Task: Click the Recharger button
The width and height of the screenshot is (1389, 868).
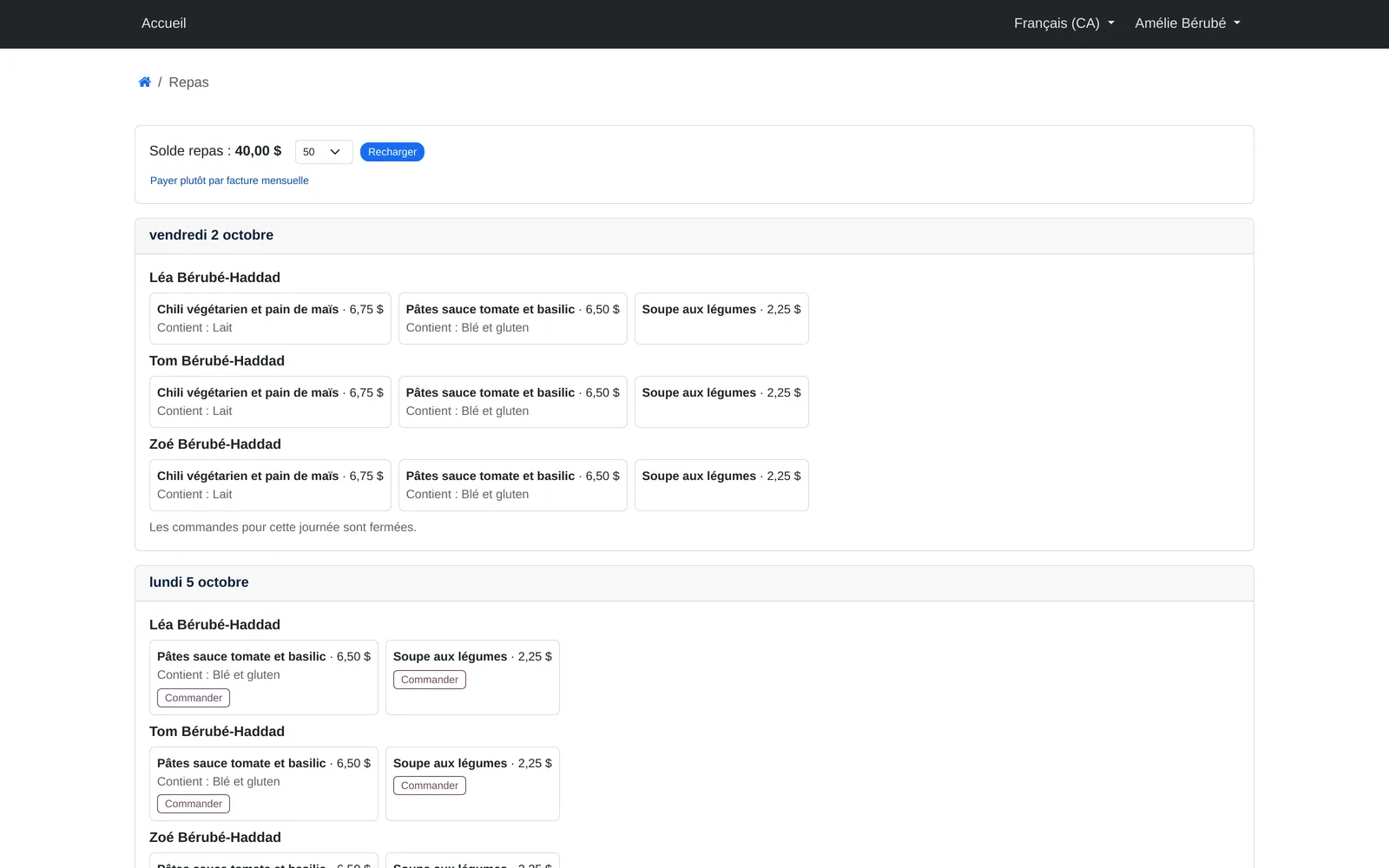Action: pos(392,152)
